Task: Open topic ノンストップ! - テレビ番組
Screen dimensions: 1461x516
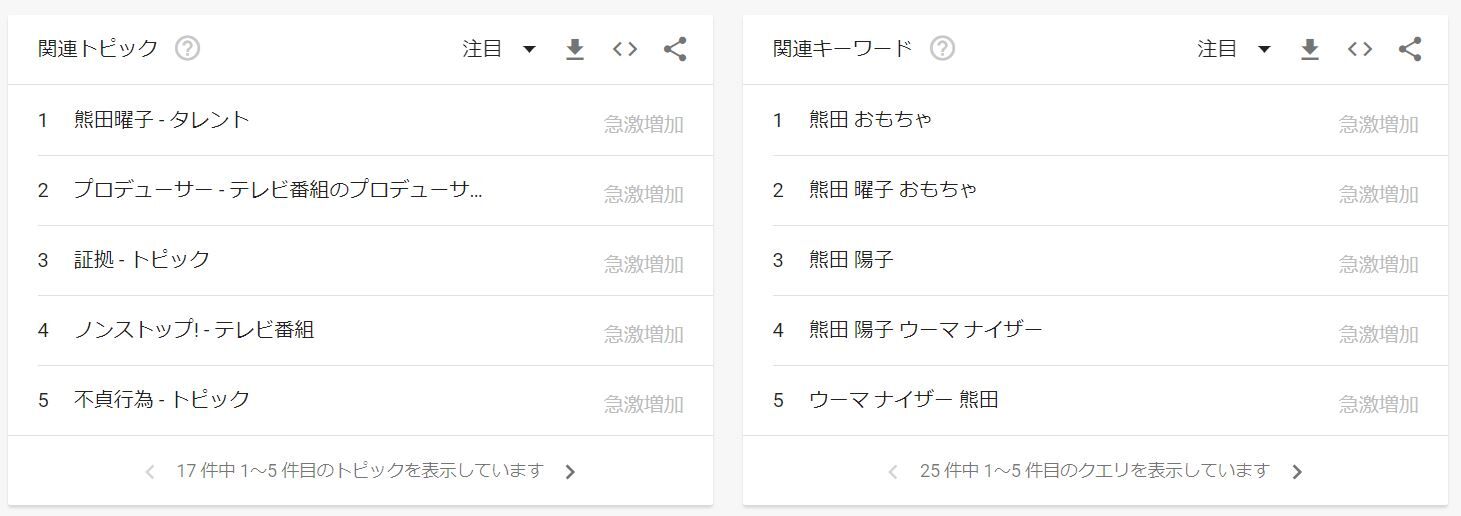Action: coord(194,330)
